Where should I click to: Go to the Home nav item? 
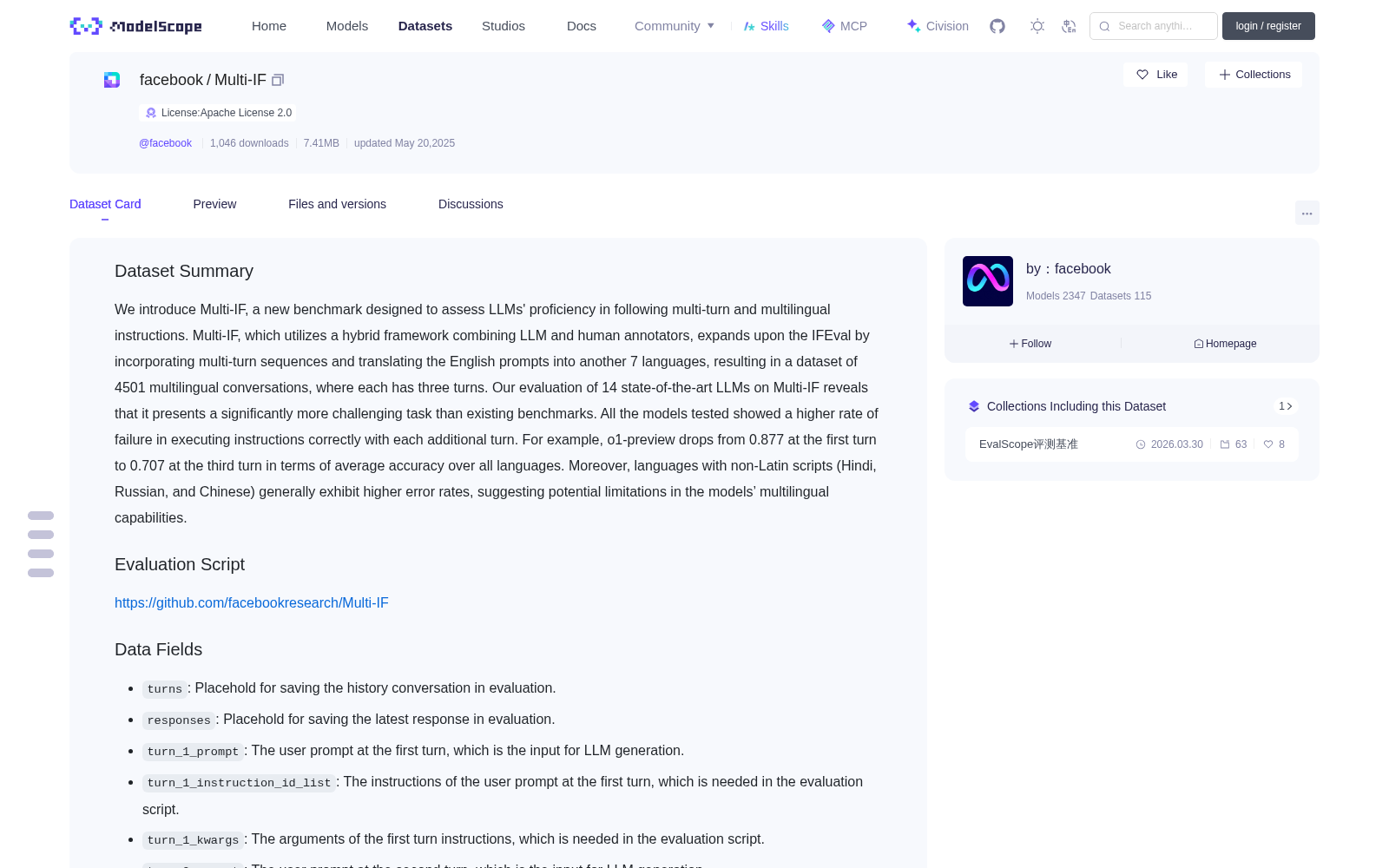click(269, 26)
